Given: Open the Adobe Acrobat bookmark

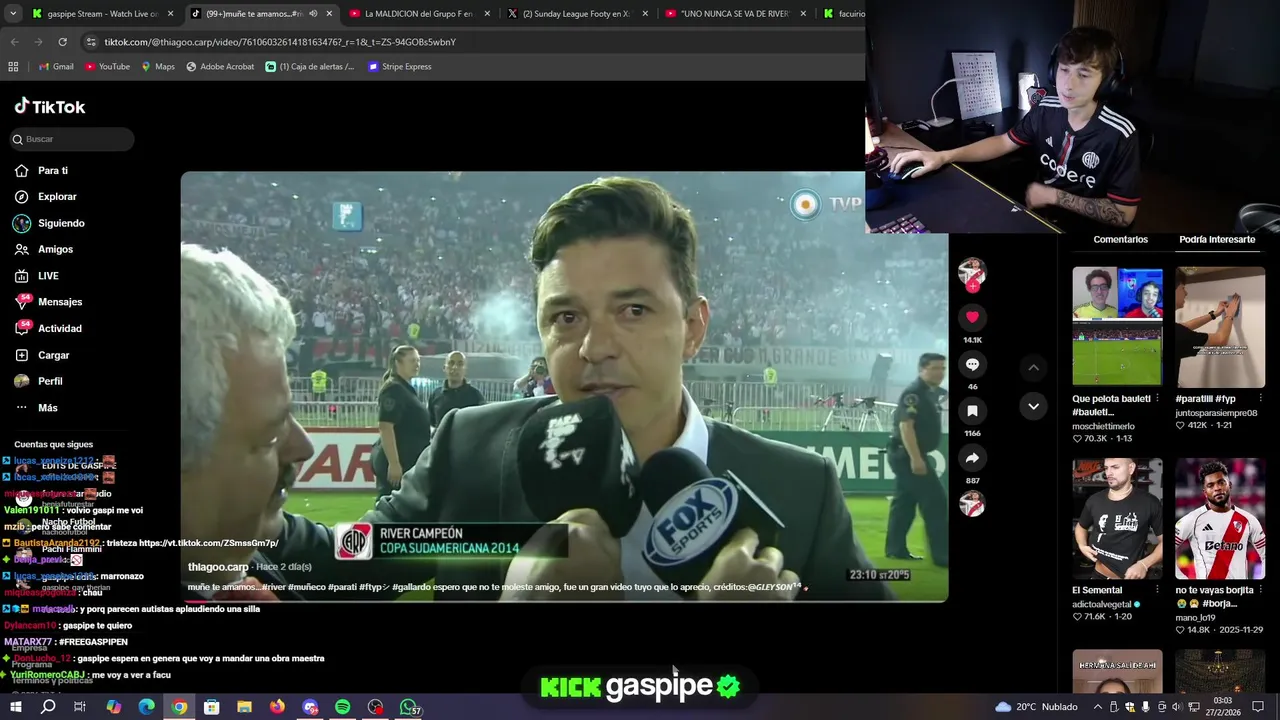Looking at the screenshot, I should coord(220,67).
